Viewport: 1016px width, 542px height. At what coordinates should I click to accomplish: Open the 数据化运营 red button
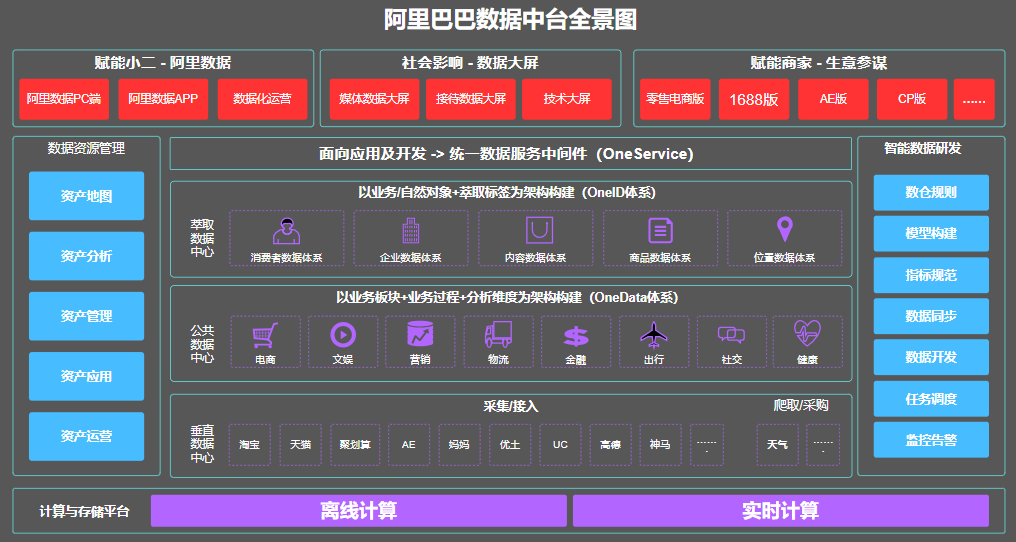click(x=262, y=99)
